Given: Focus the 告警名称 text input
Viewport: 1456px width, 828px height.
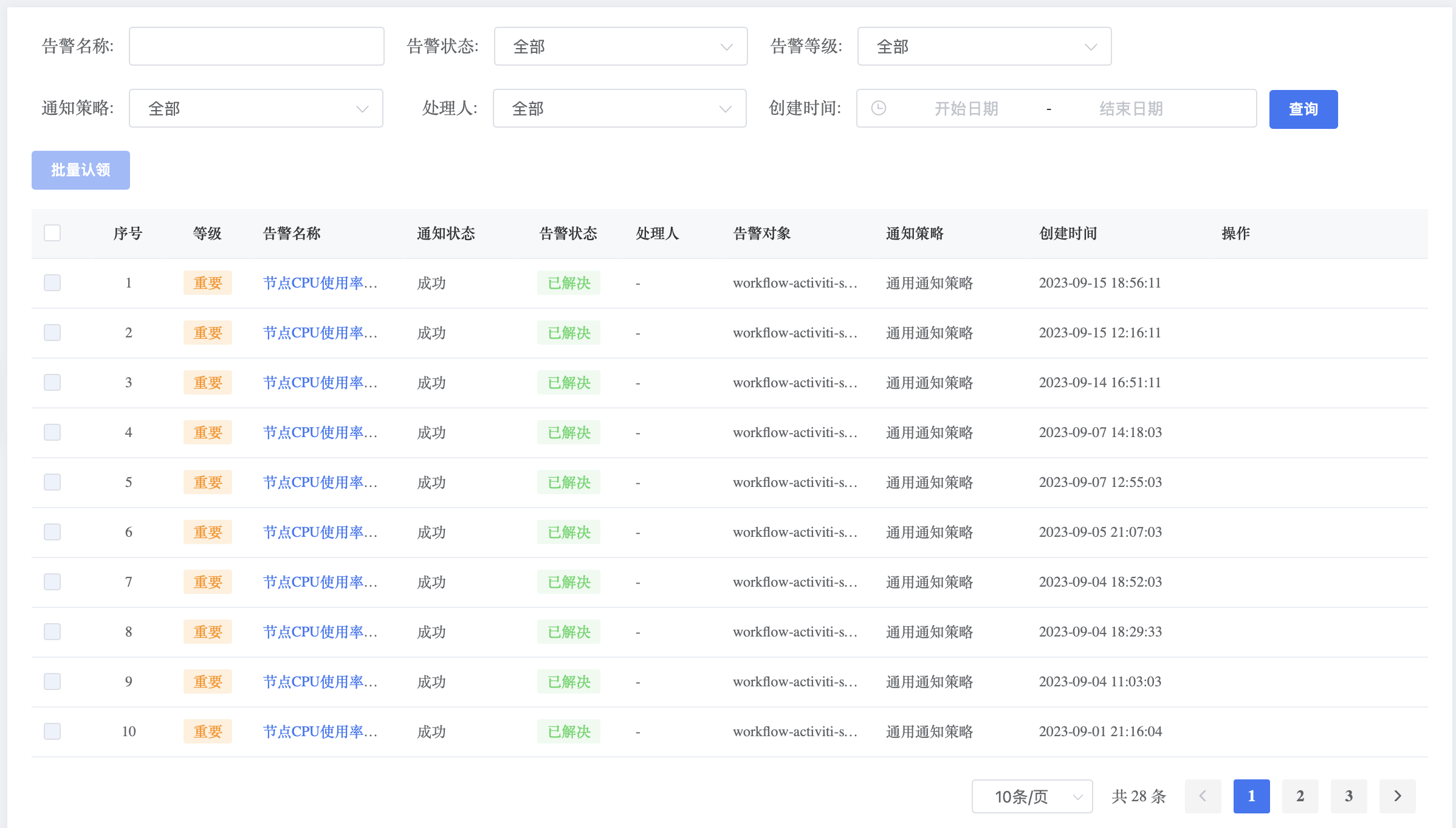Looking at the screenshot, I should coord(256,46).
